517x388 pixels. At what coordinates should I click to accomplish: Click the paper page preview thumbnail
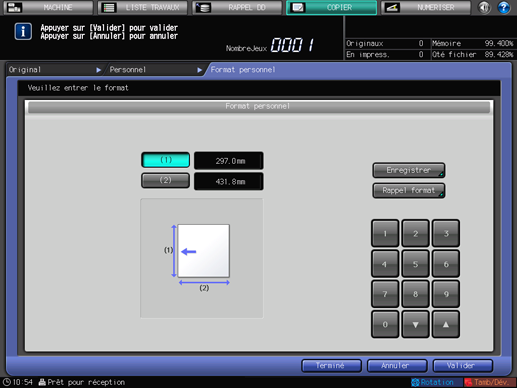click(203, 251)
